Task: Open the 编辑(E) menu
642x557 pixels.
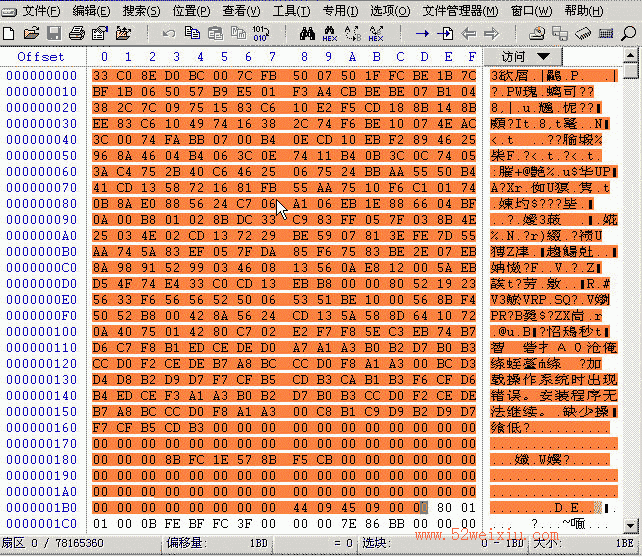Action: pos(91,11)
